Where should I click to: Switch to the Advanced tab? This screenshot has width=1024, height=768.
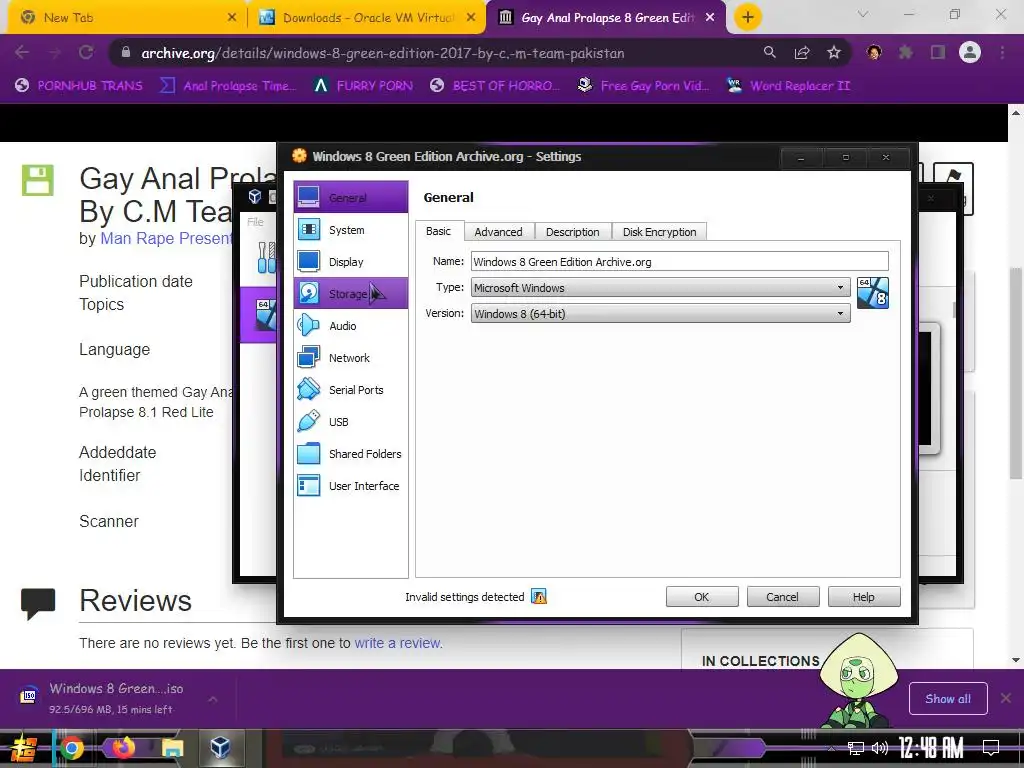click(x=498, y=232)
